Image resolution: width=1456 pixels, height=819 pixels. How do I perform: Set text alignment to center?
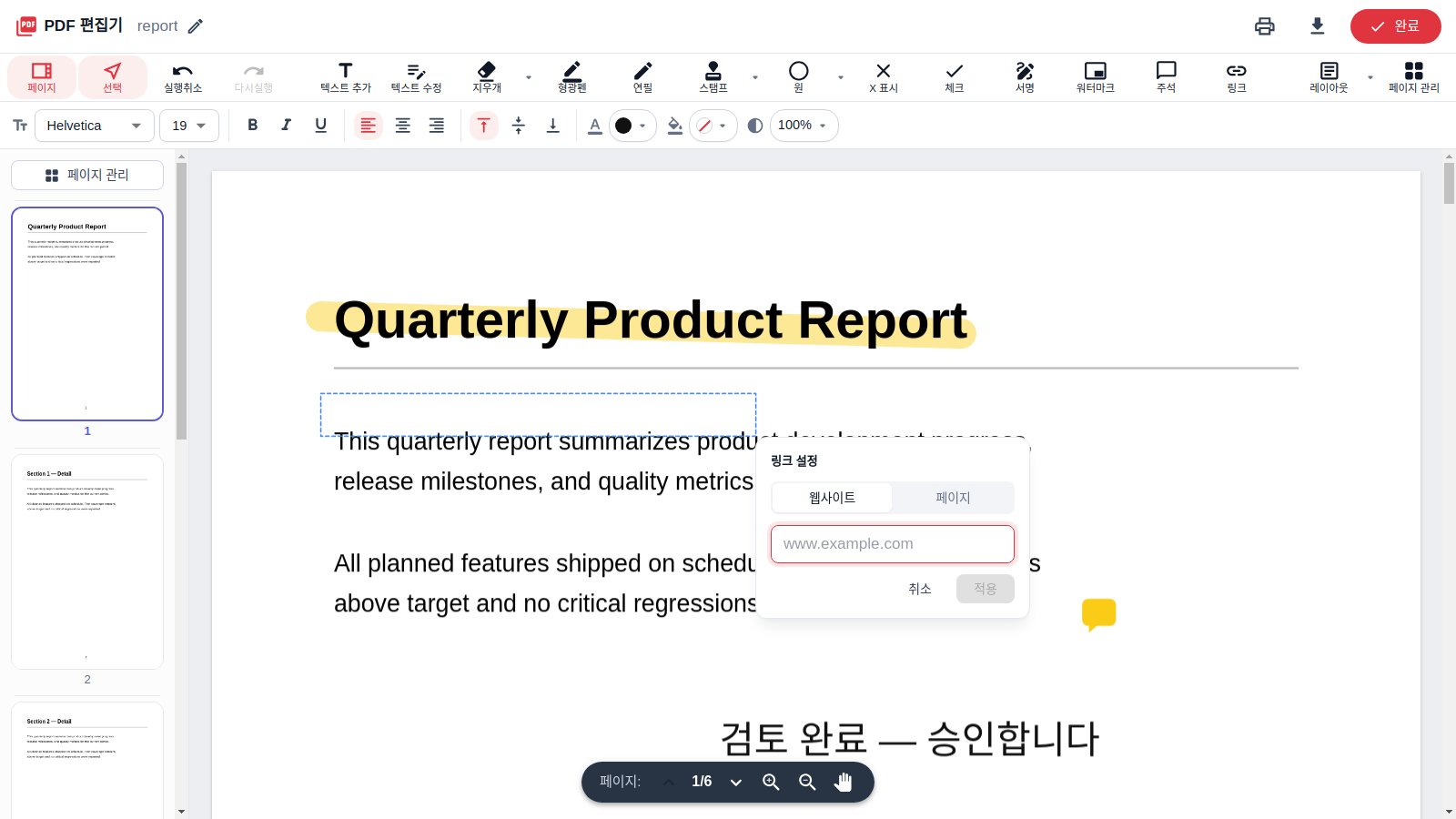point(402,126)
